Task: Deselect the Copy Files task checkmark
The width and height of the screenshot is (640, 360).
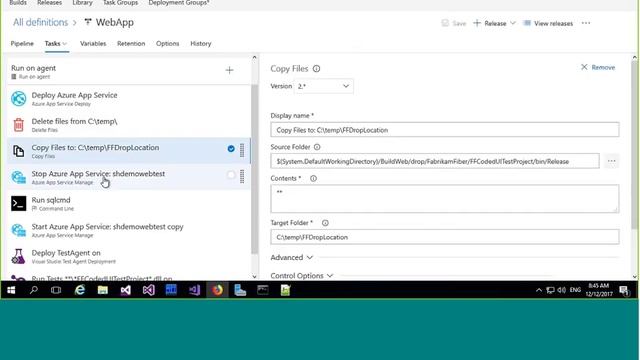Action: coord(231,149)
